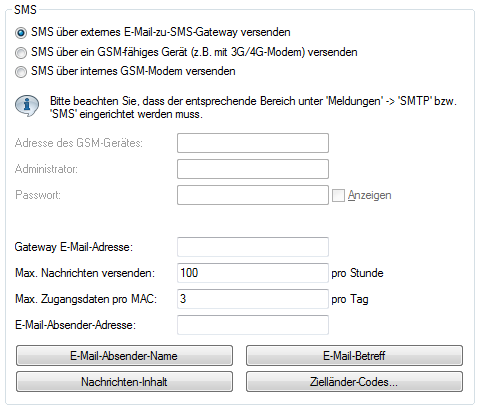
Task: Click the 'pro Tag' unit label
Action: click(x=350, y=299)
